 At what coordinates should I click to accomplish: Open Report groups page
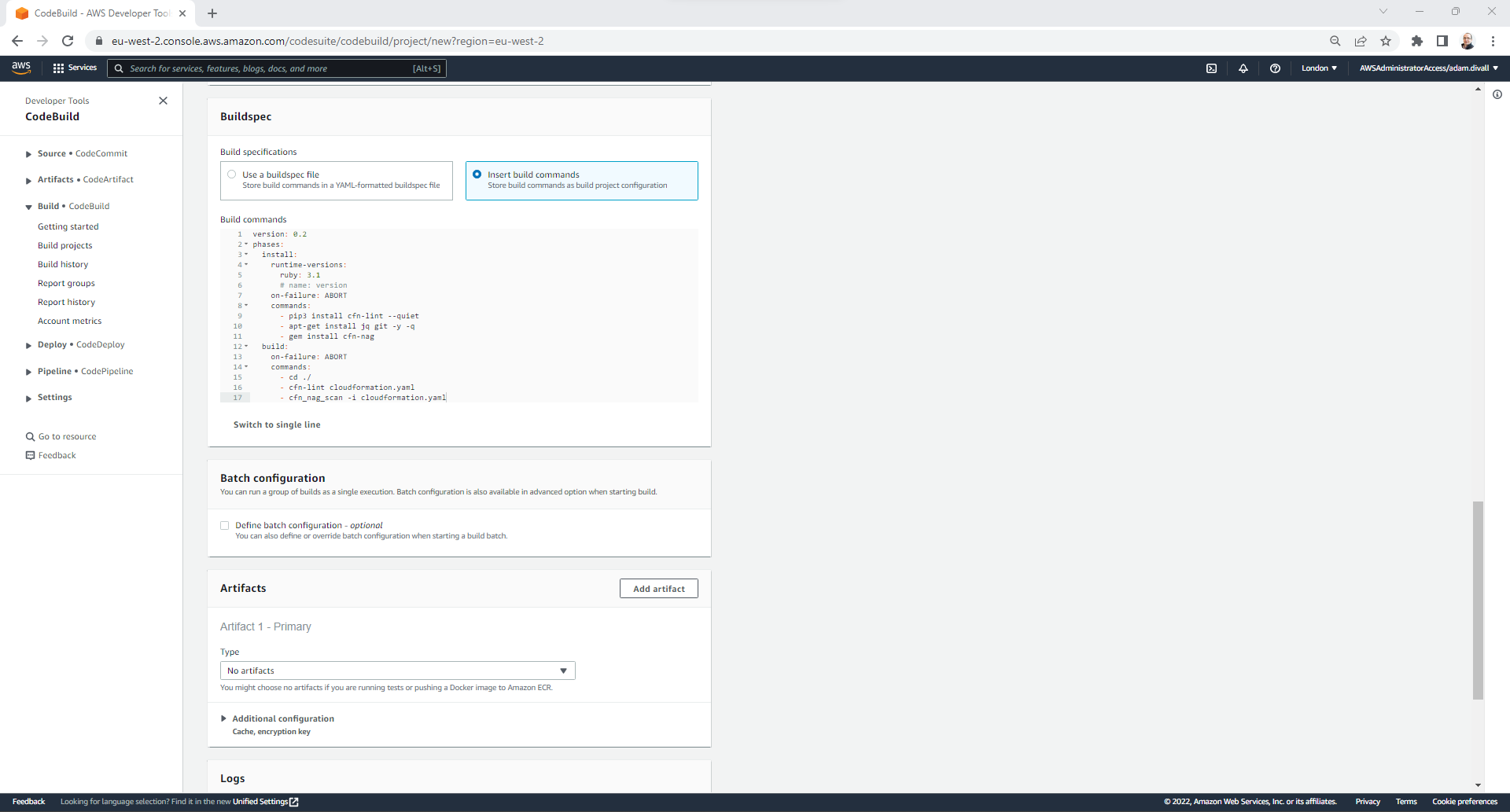(x=66, y=283)
